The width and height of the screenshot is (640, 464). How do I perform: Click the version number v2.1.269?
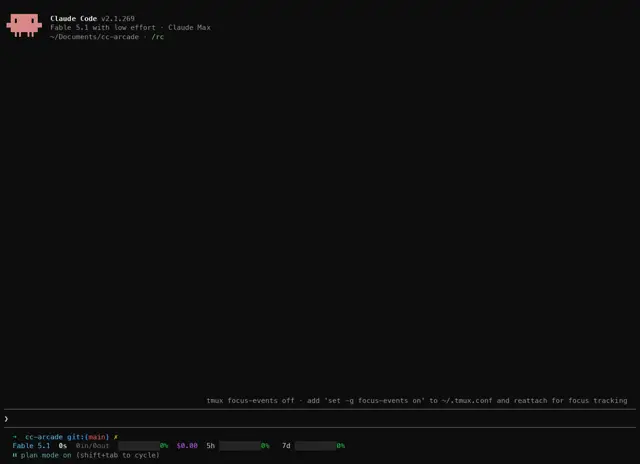pyautogui.click(x=118, y=18)
